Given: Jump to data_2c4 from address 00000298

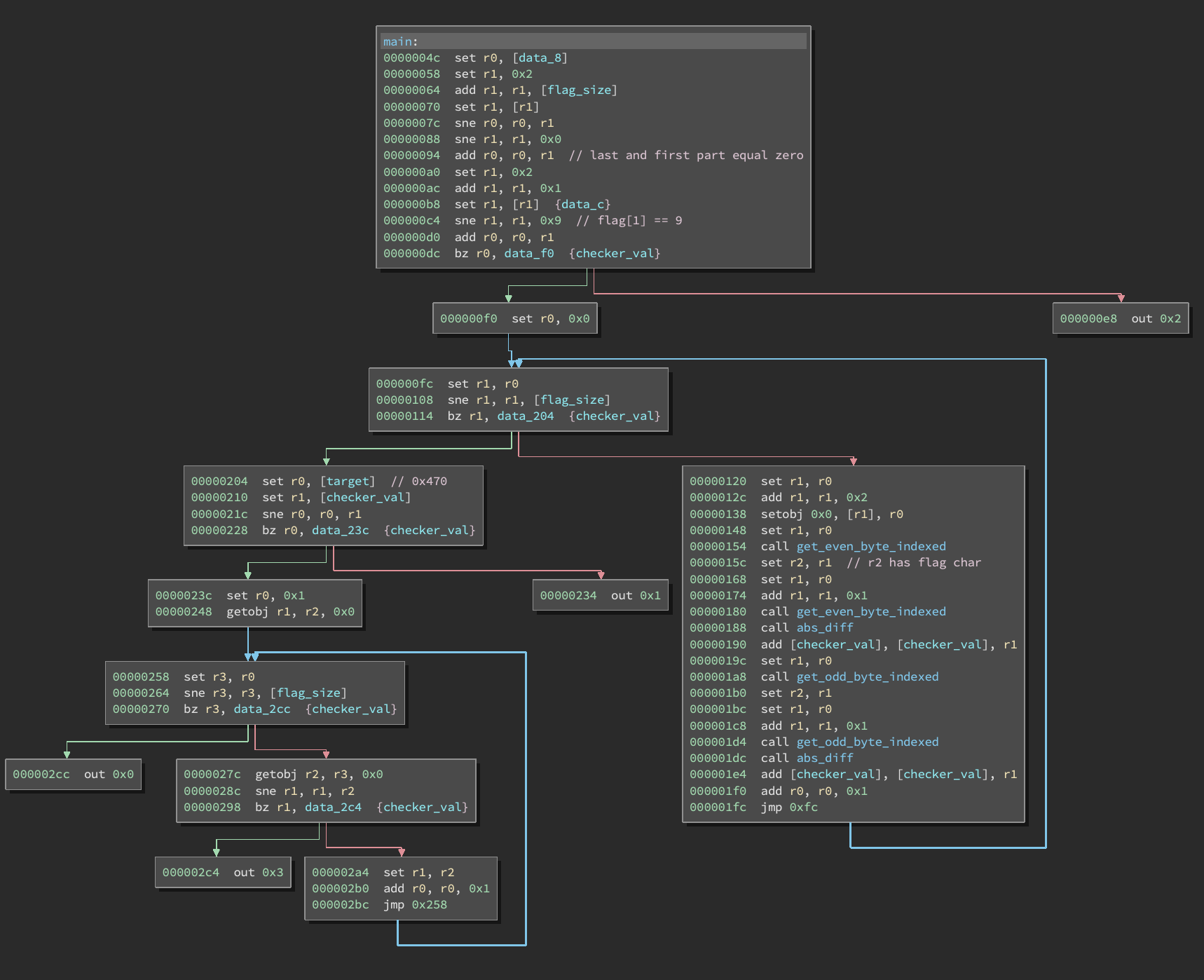Looking at the screenshot, I should (333, 807).
